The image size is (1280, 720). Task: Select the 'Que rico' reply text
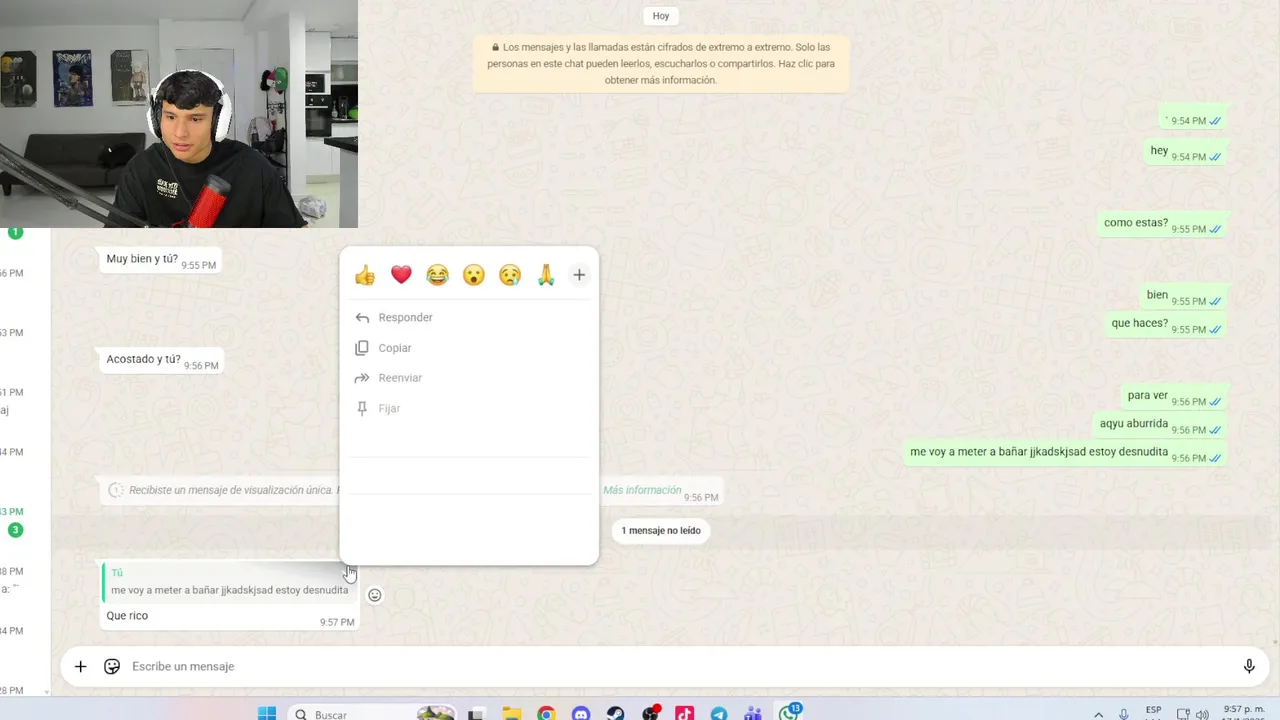tap(127, 616)
